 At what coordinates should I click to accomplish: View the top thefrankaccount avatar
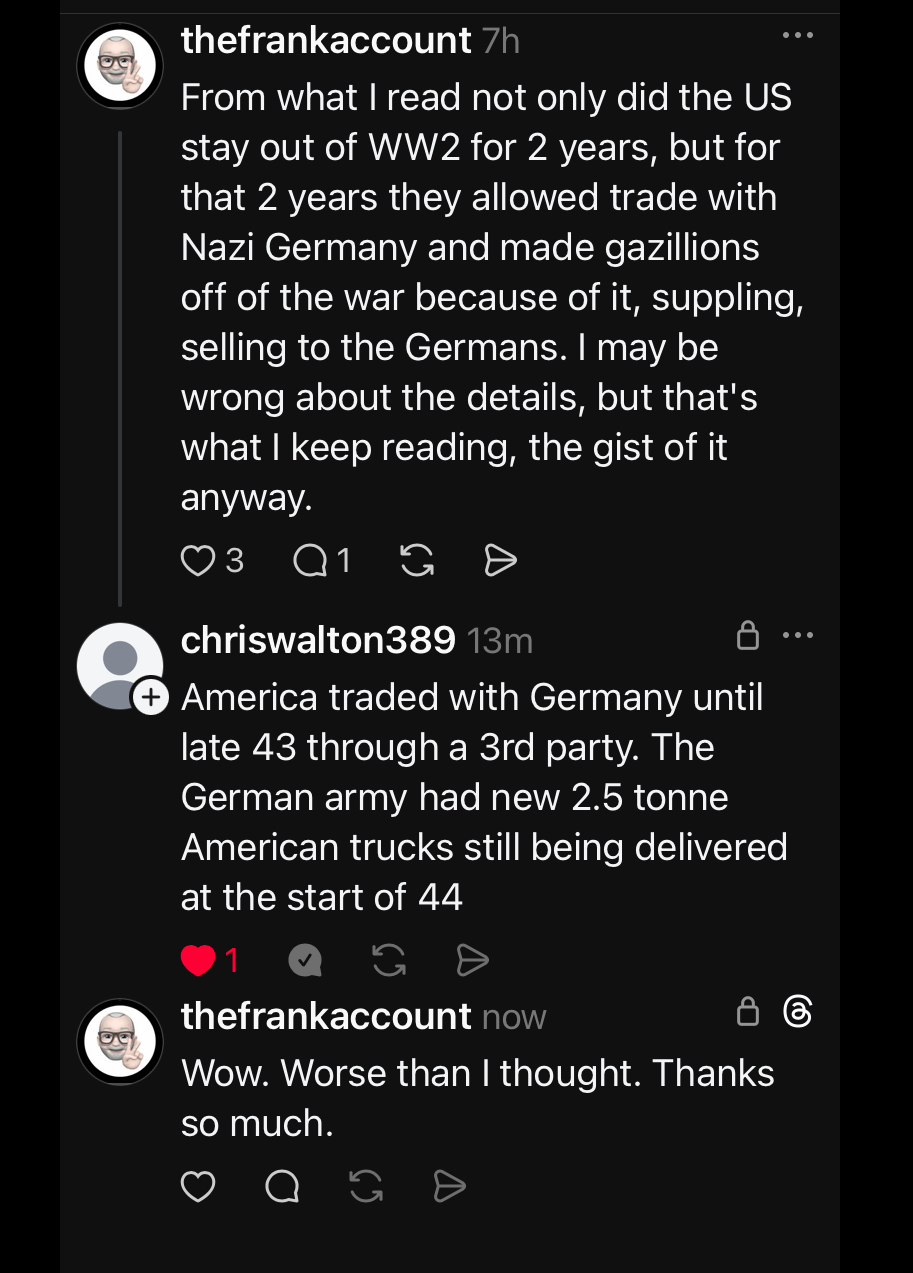[120, 66]
